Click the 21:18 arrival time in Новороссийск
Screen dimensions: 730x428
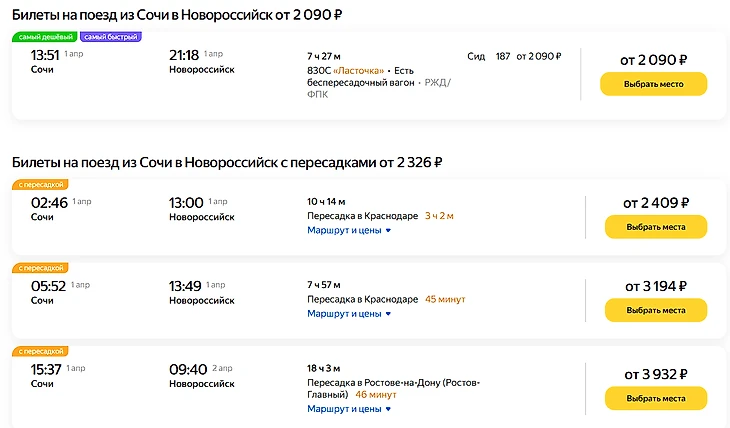coord(185,55)
